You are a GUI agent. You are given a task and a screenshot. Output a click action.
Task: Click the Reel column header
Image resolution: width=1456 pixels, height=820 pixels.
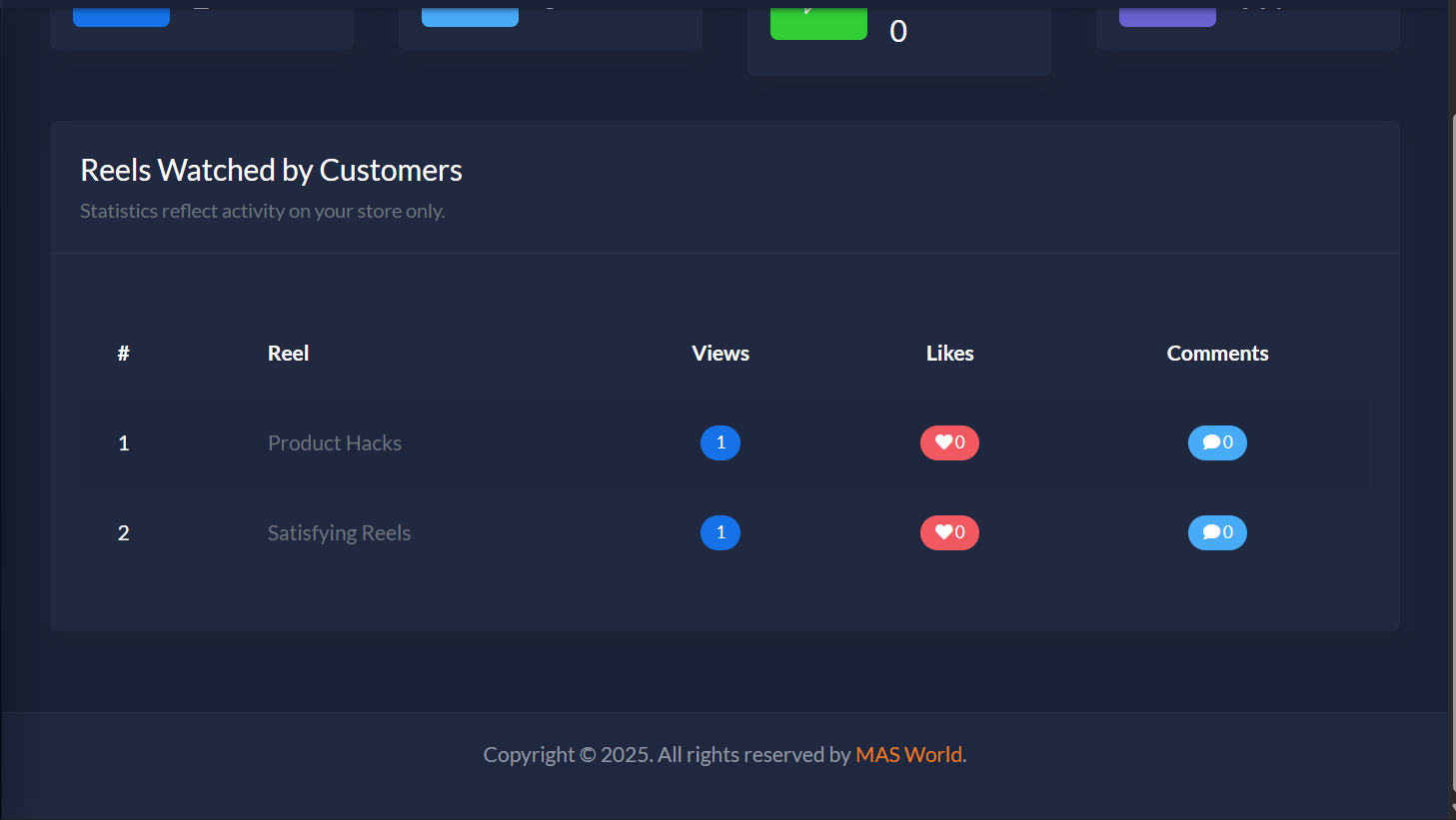pos(288,353)
